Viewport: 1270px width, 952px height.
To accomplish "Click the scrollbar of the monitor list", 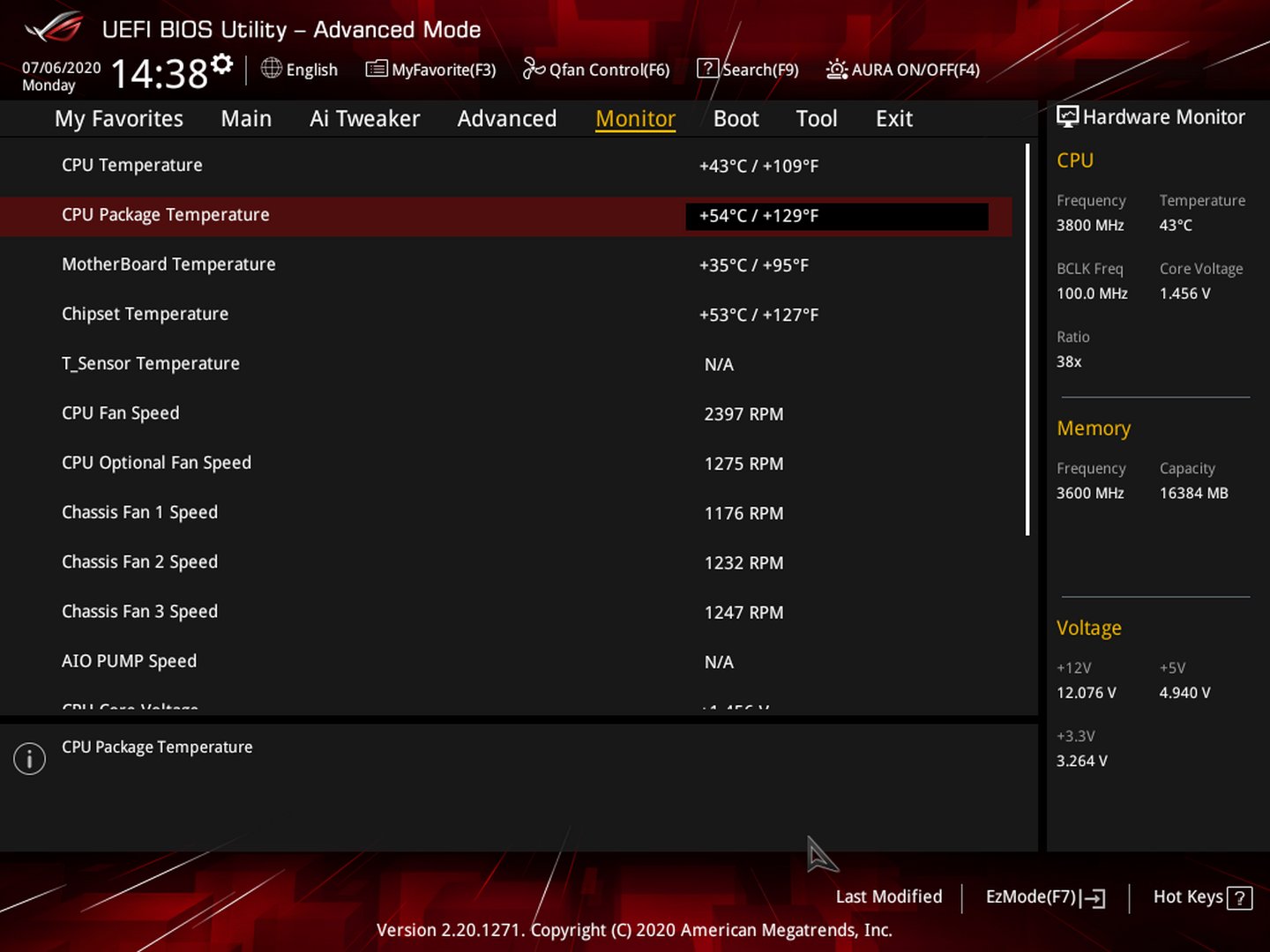I will click(1027, 339).
